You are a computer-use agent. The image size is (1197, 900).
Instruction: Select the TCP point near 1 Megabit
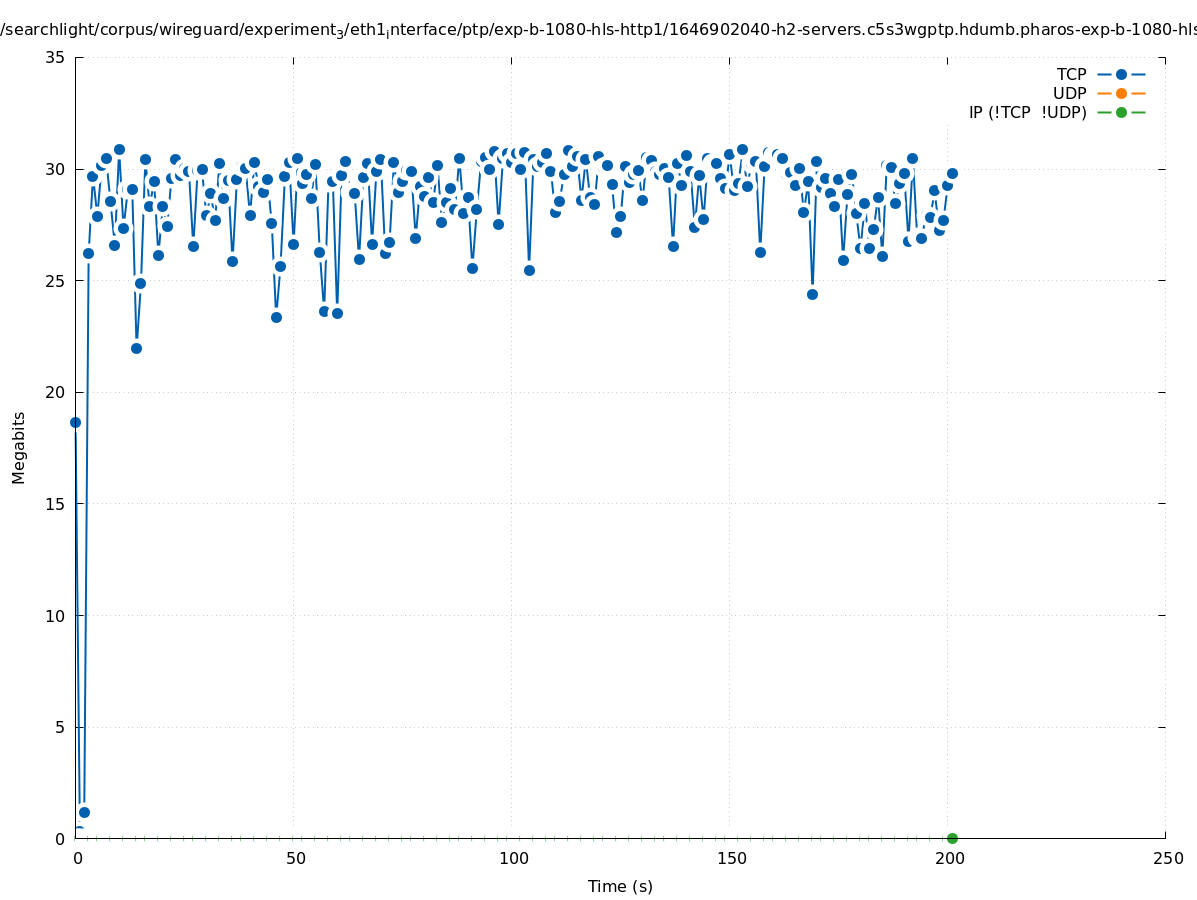pyautogui.click(x=84, y=812)
